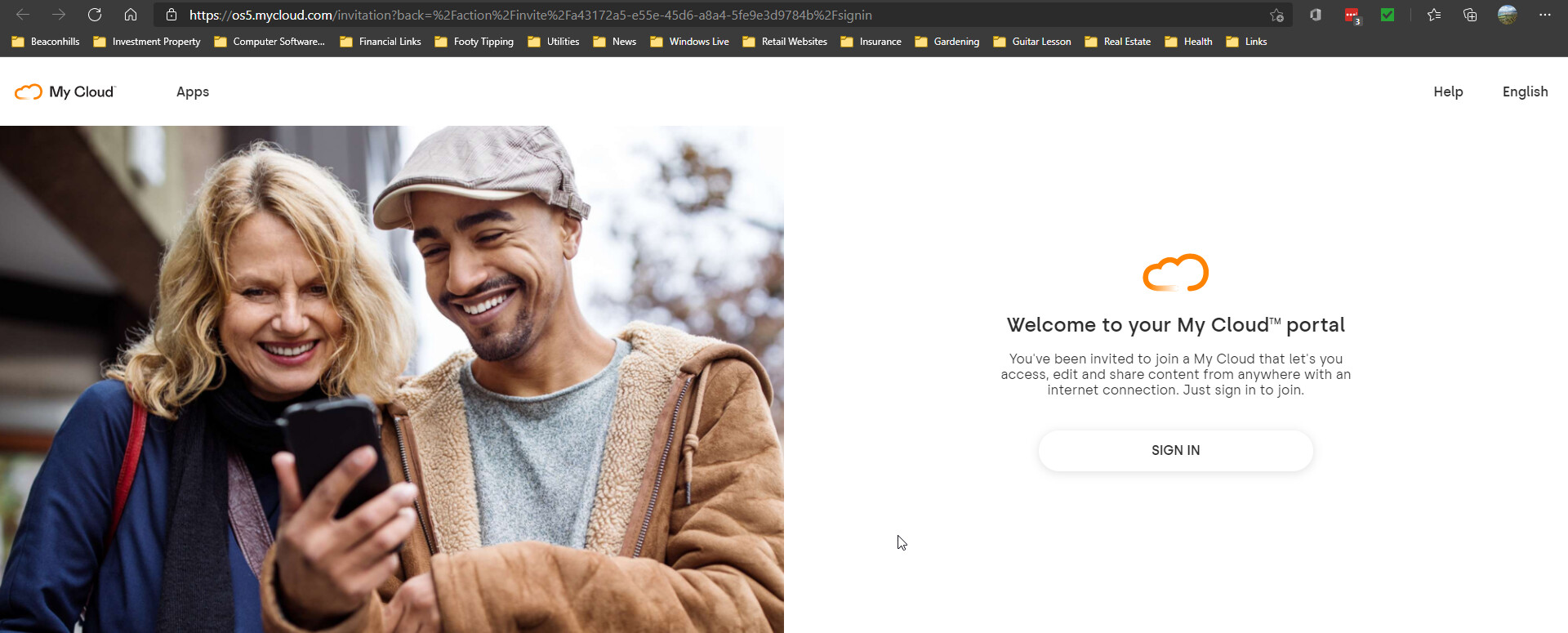Change language via English selector
Viewport: 1568px width, 633px height.
pos(1525,91)
